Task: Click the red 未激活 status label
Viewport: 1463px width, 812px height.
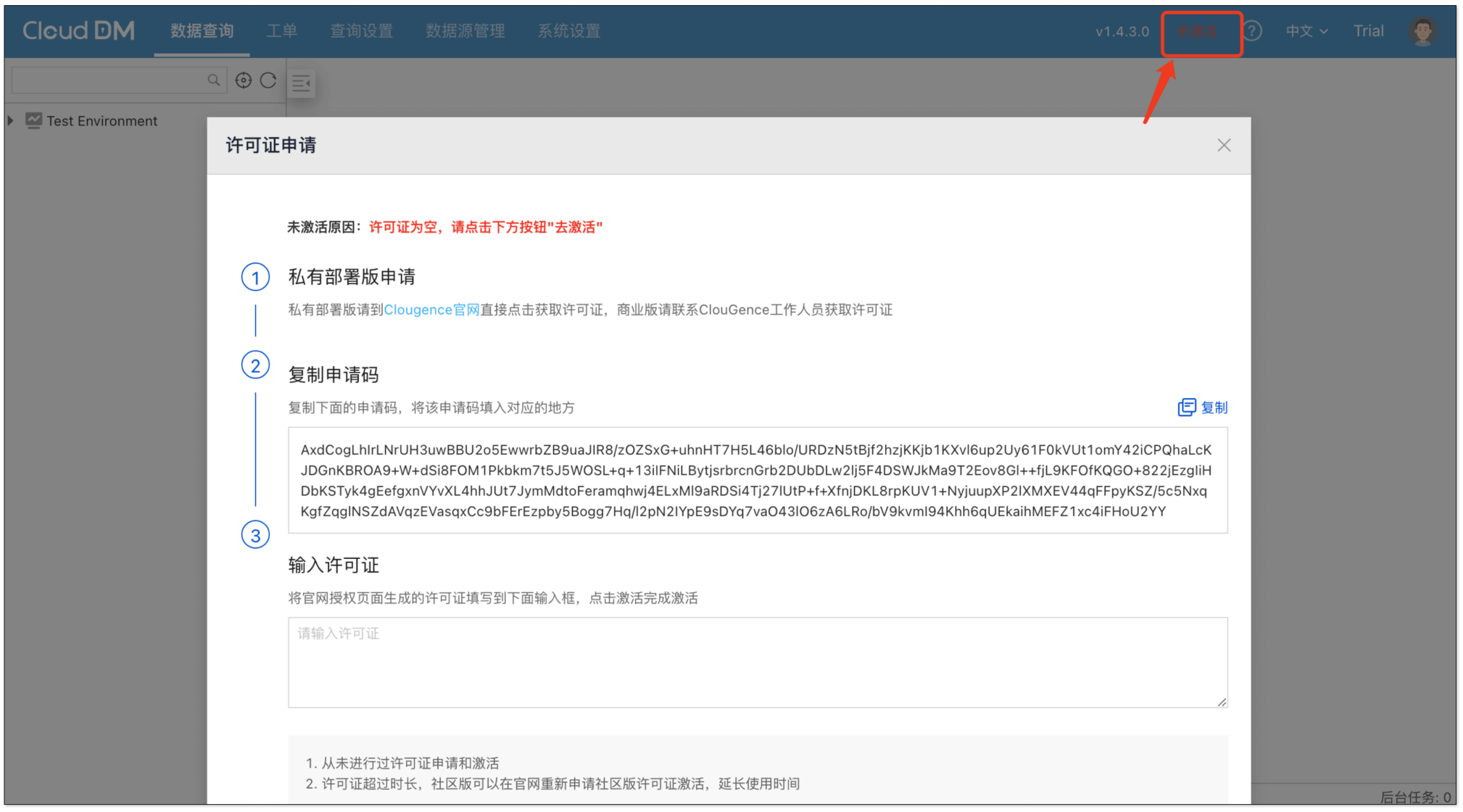Action: click(1198, 32)
